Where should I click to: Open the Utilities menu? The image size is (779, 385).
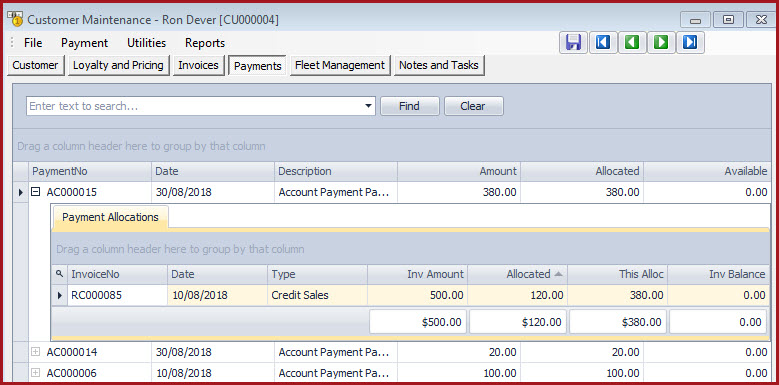pyautogui.click(x=147, y=43)
